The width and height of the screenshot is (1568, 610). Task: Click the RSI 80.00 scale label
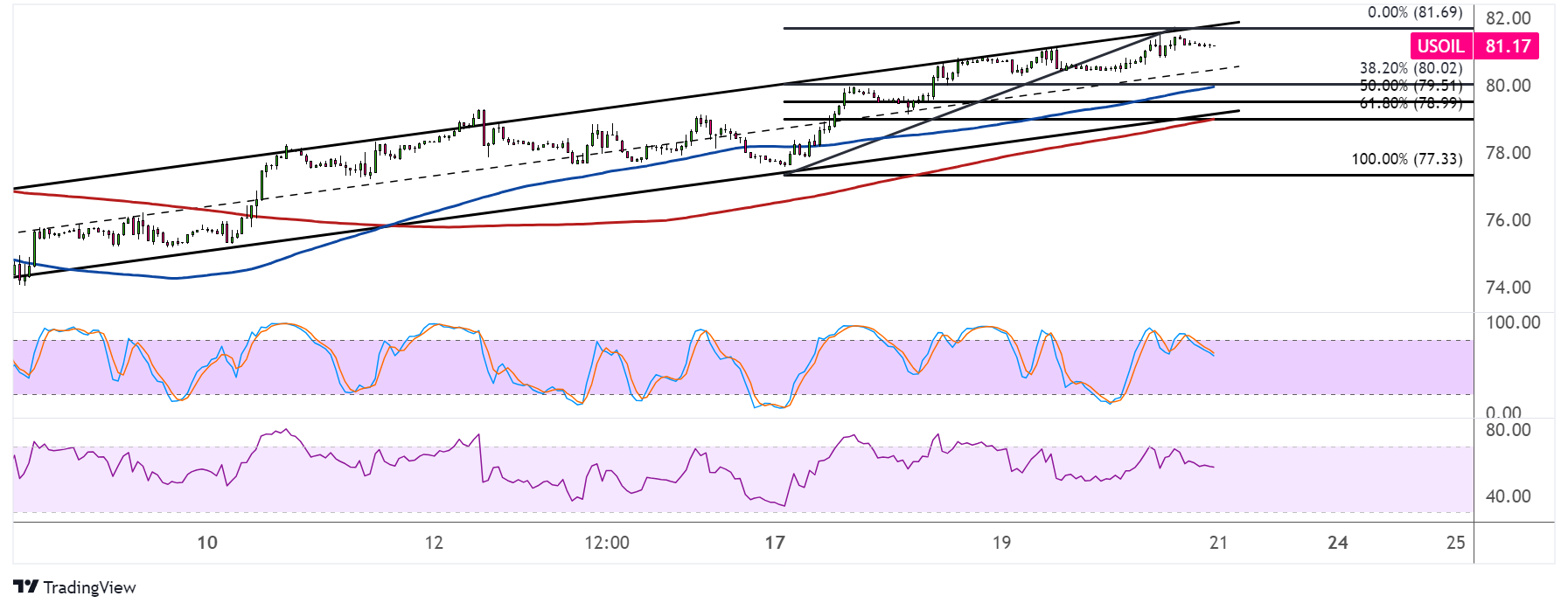[x=1509, y=430]
